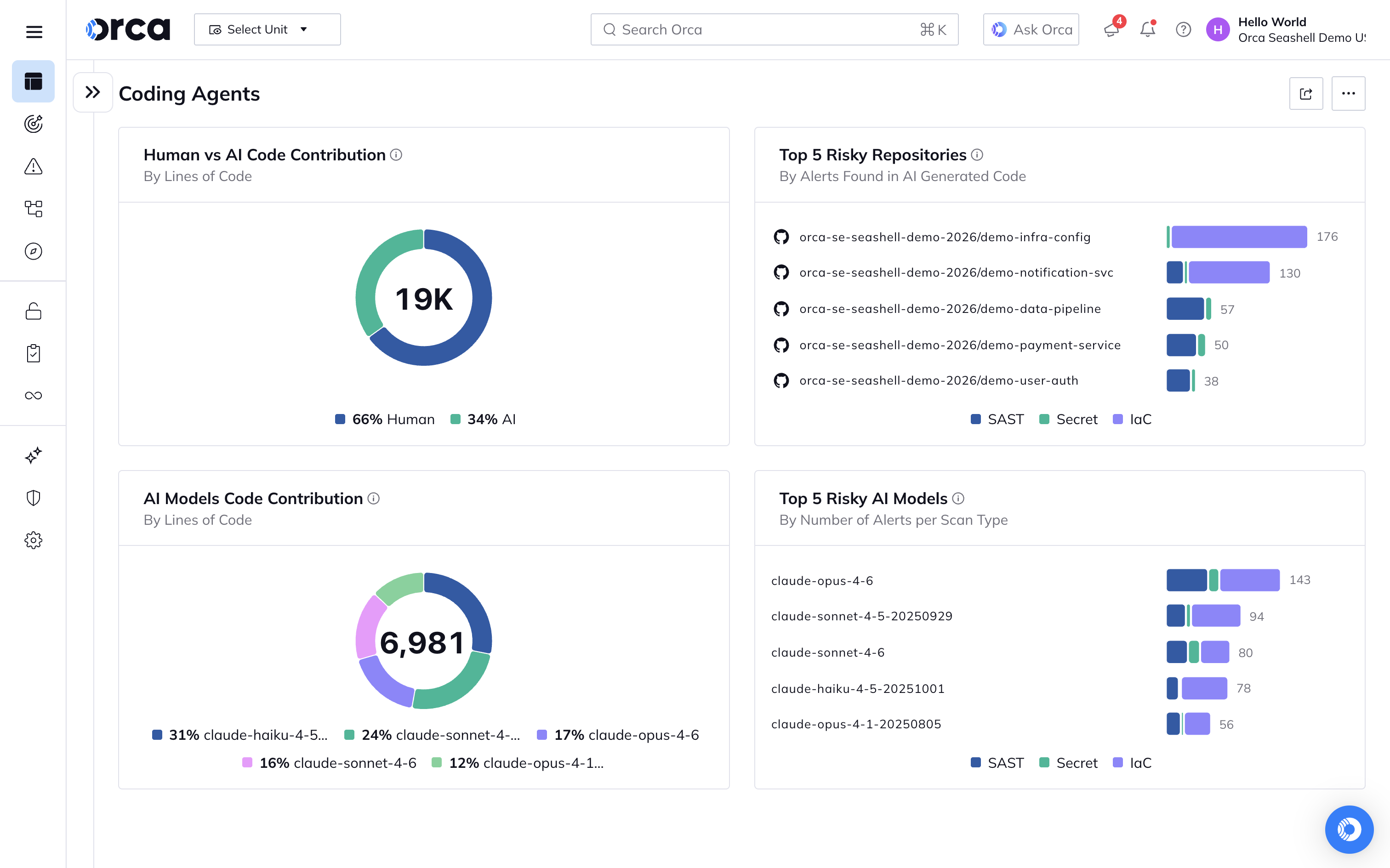This screenshot has height=868, width=1390.
Task: Toggle the SAST legend item under Top 5 Risky Repositories
Action: (x=998, y=419)
